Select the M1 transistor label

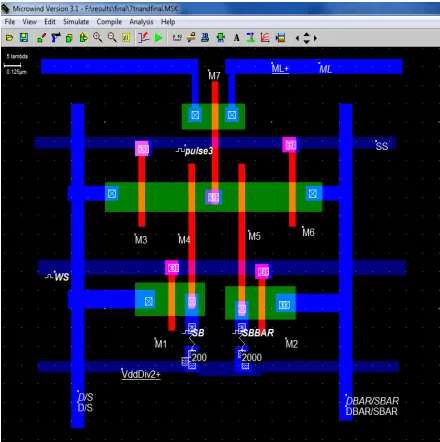pyautogui.click(x=161, y=344)
